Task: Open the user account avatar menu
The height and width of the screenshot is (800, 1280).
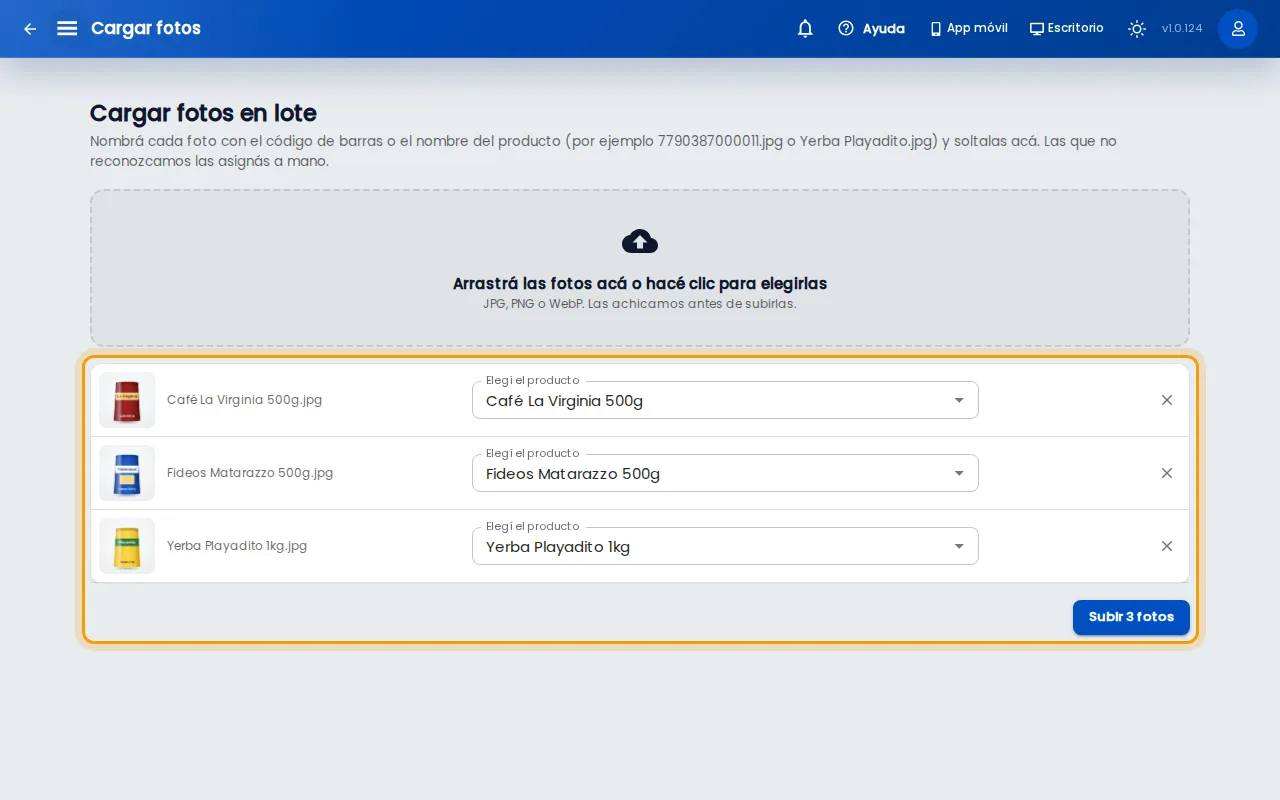Action: (1238, 29)
